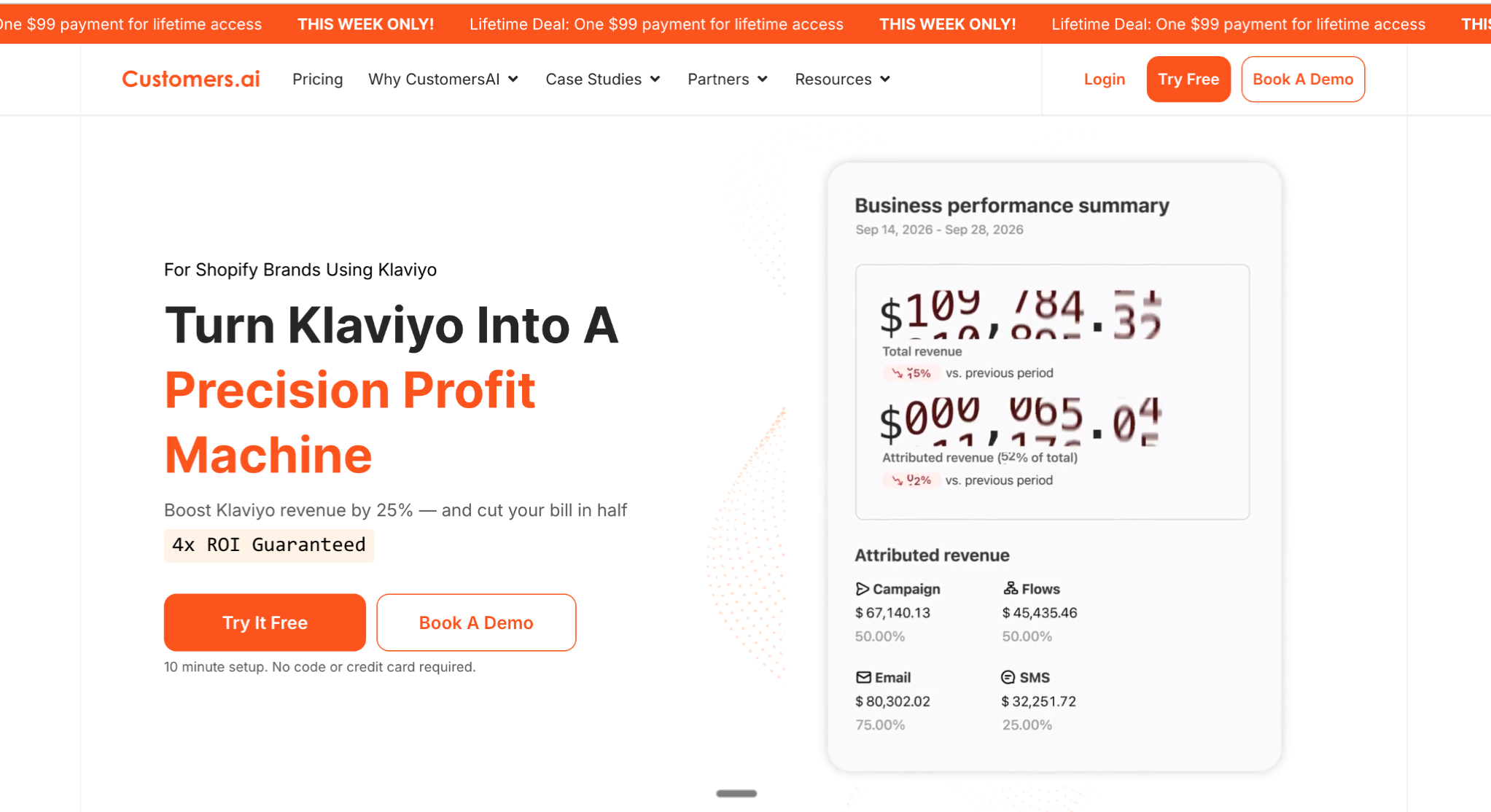Image resolution: width=1491 pixels, height=812 pixels.
Task: Click the Try Free header button
Action: coord(1188,79)
